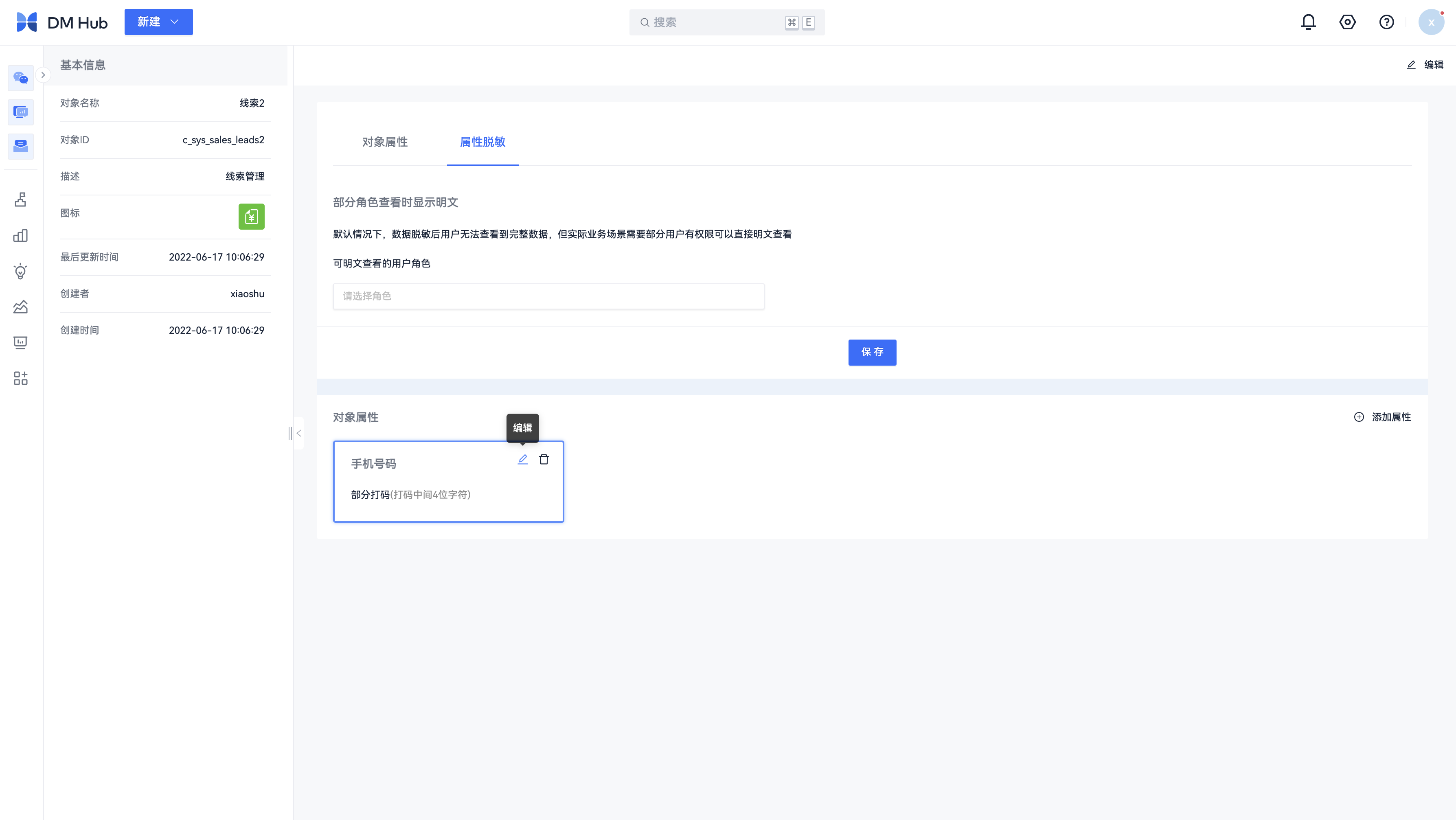The height and width of the screenshot is (820, 1456).
Task: Open the presentation board sidebar icon
Action: pos(20,342)
